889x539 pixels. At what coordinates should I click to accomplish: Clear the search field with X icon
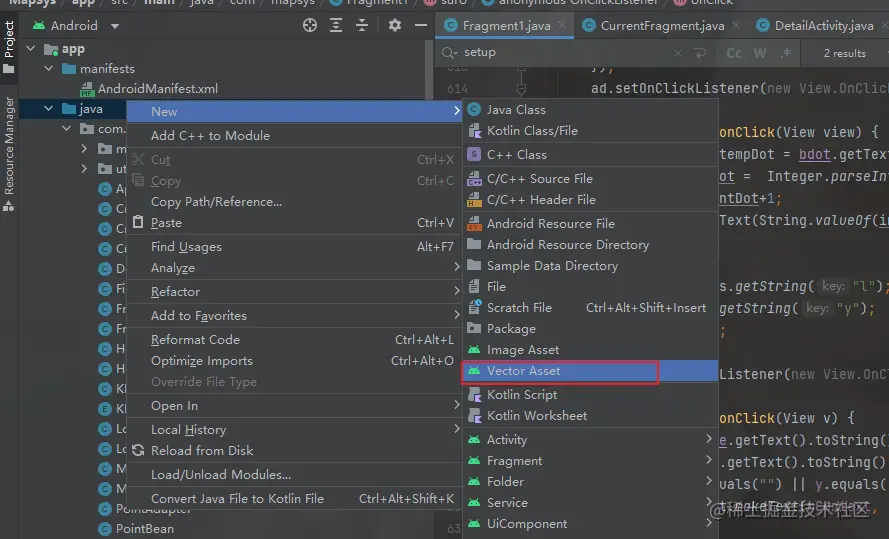click(x=678, y=53)
